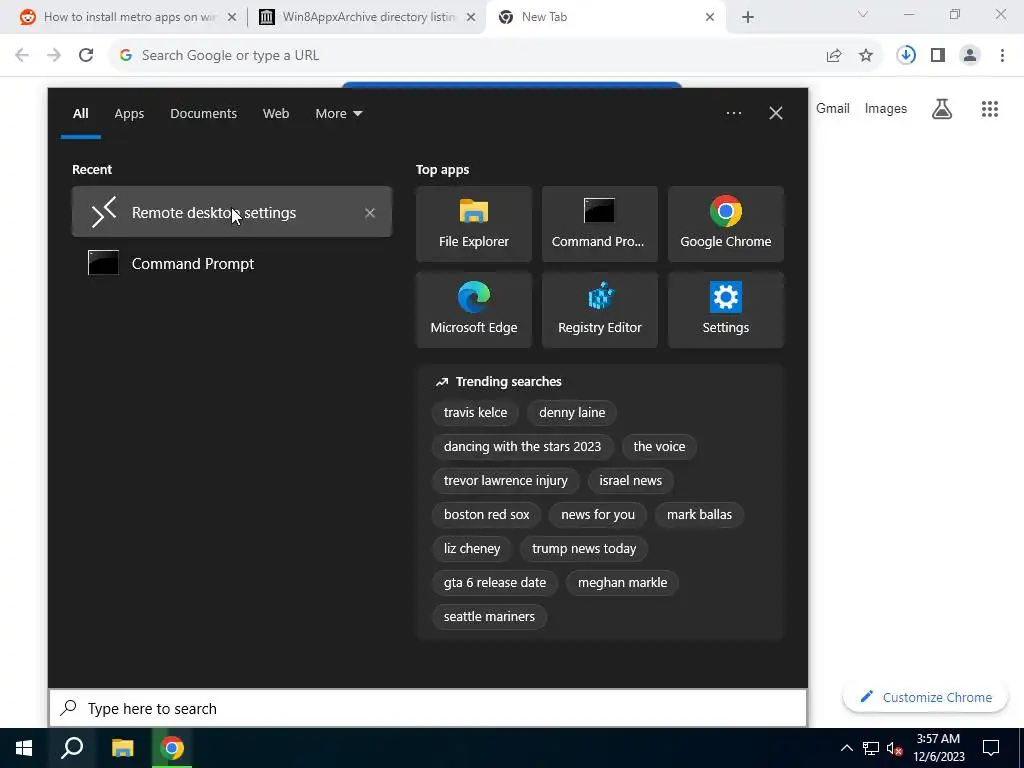The image size is (1024, 768).
Task: Search trevor lawrence injury trend
Action: [x=505, y=480]
